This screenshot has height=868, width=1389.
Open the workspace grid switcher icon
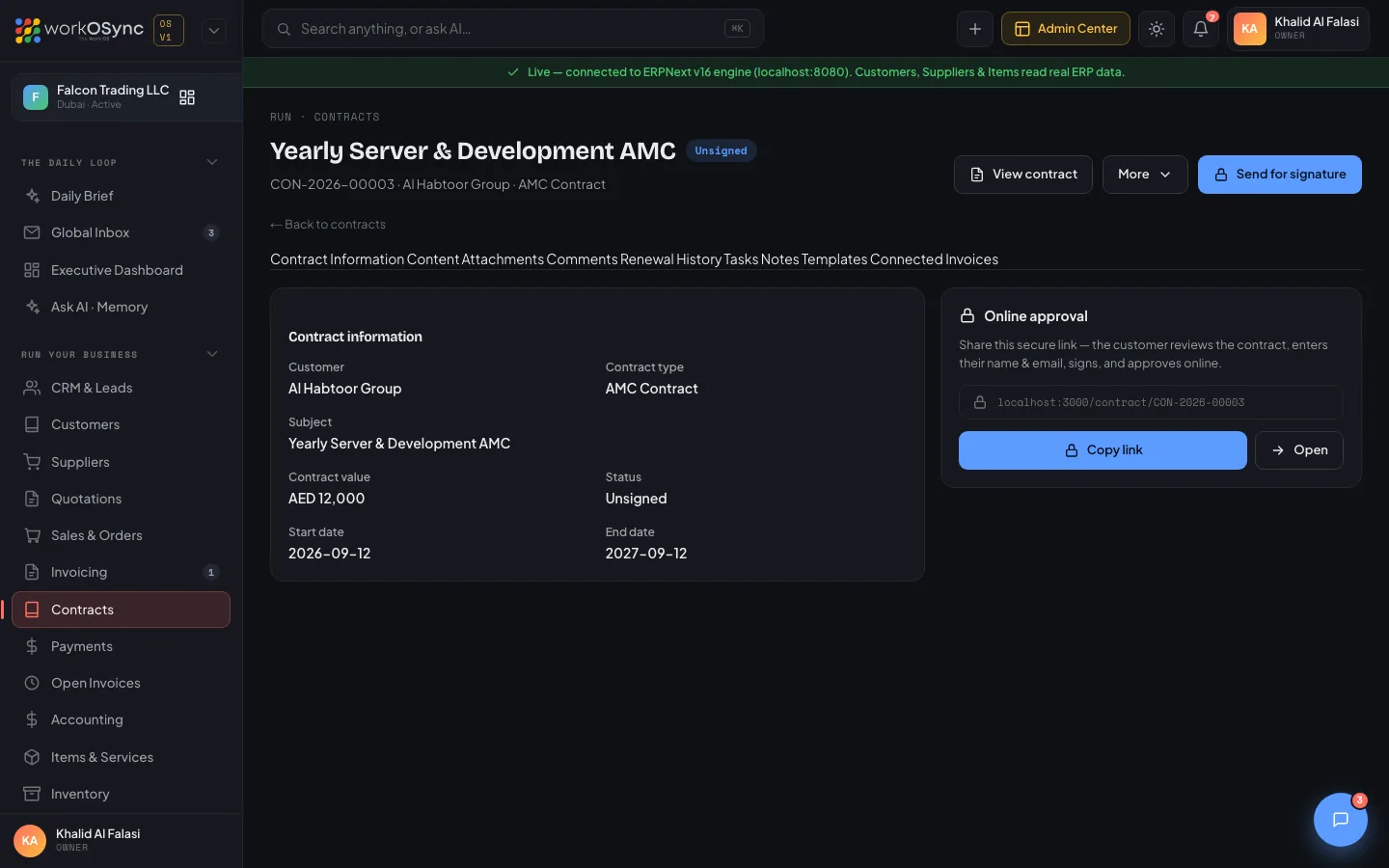(x=187, y=97)
